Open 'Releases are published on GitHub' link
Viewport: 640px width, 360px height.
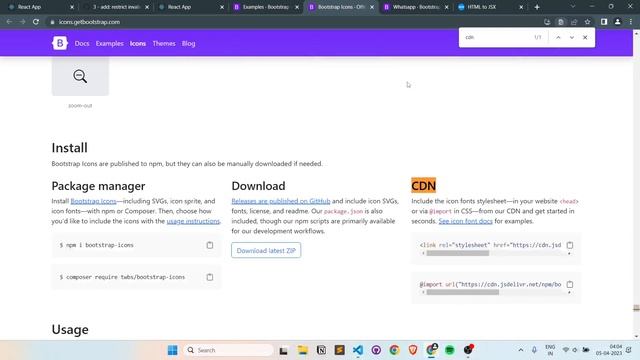[x=281, y=201]
